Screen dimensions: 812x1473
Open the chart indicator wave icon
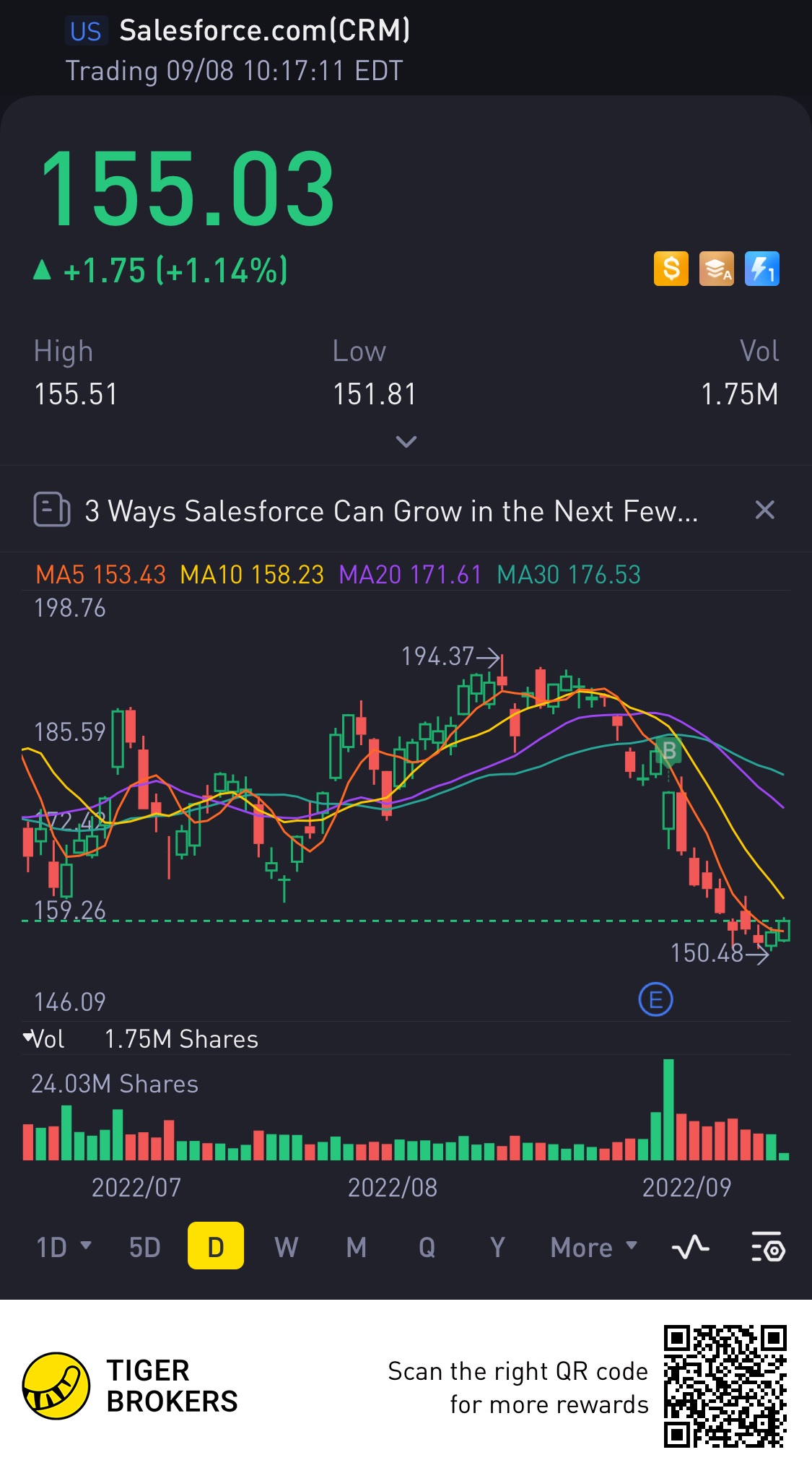pos(690,1247)
